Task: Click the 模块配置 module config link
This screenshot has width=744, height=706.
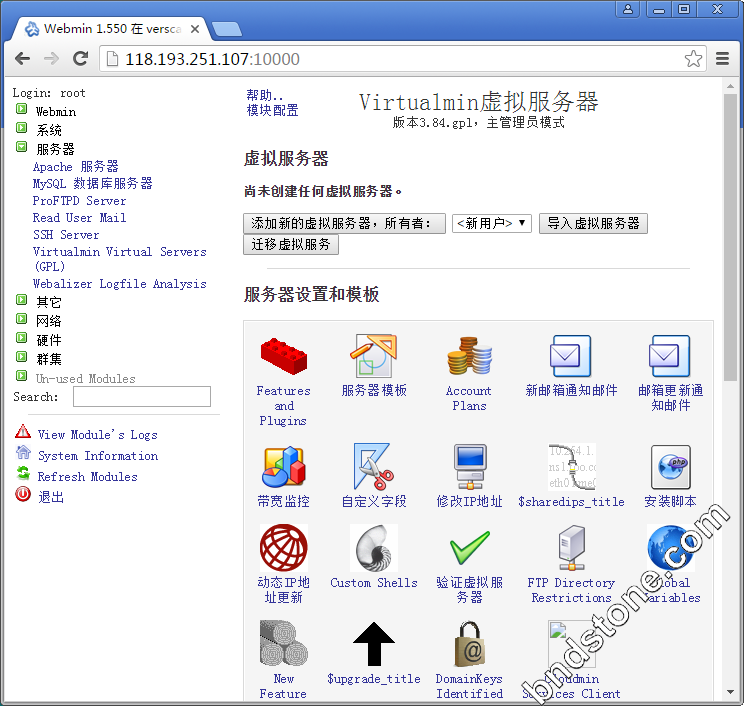Action: (x=272, y=111)
